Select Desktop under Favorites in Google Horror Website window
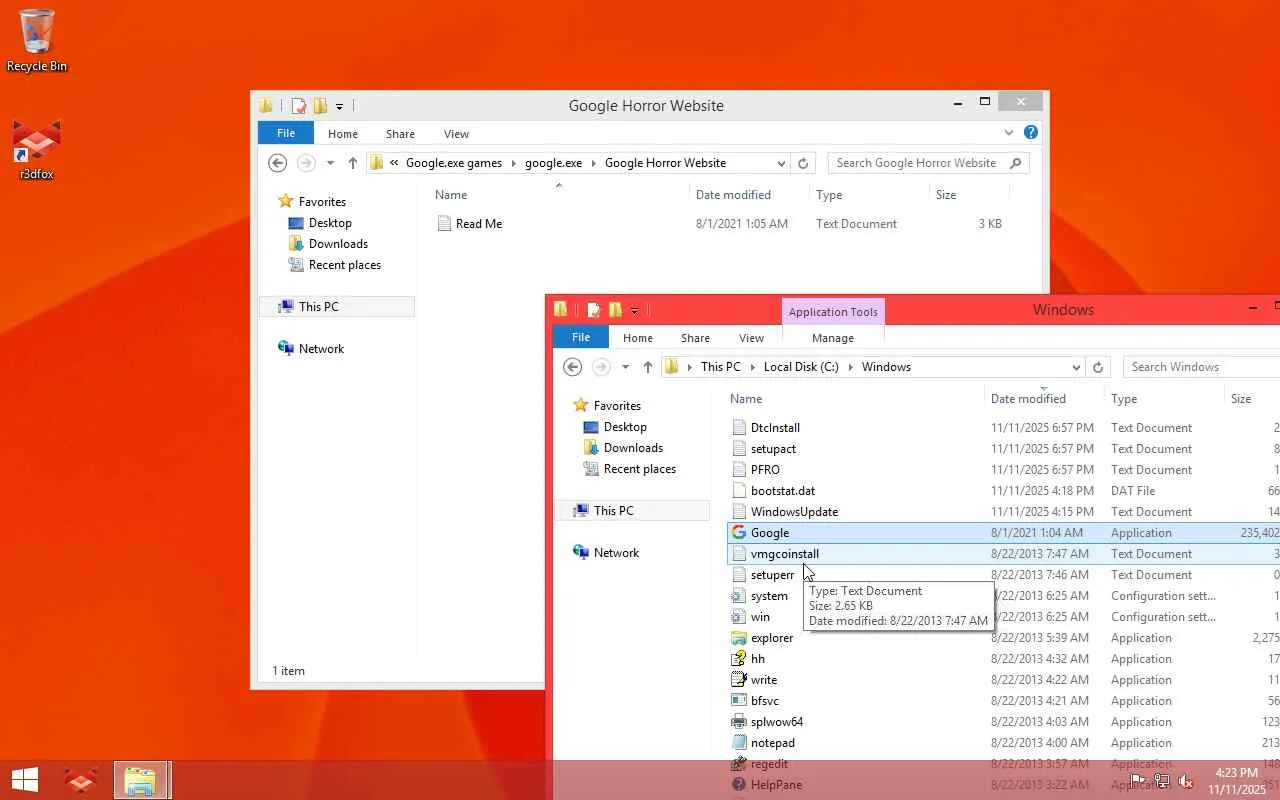This screenshot has height=800, width=1280. pos(330,223)
